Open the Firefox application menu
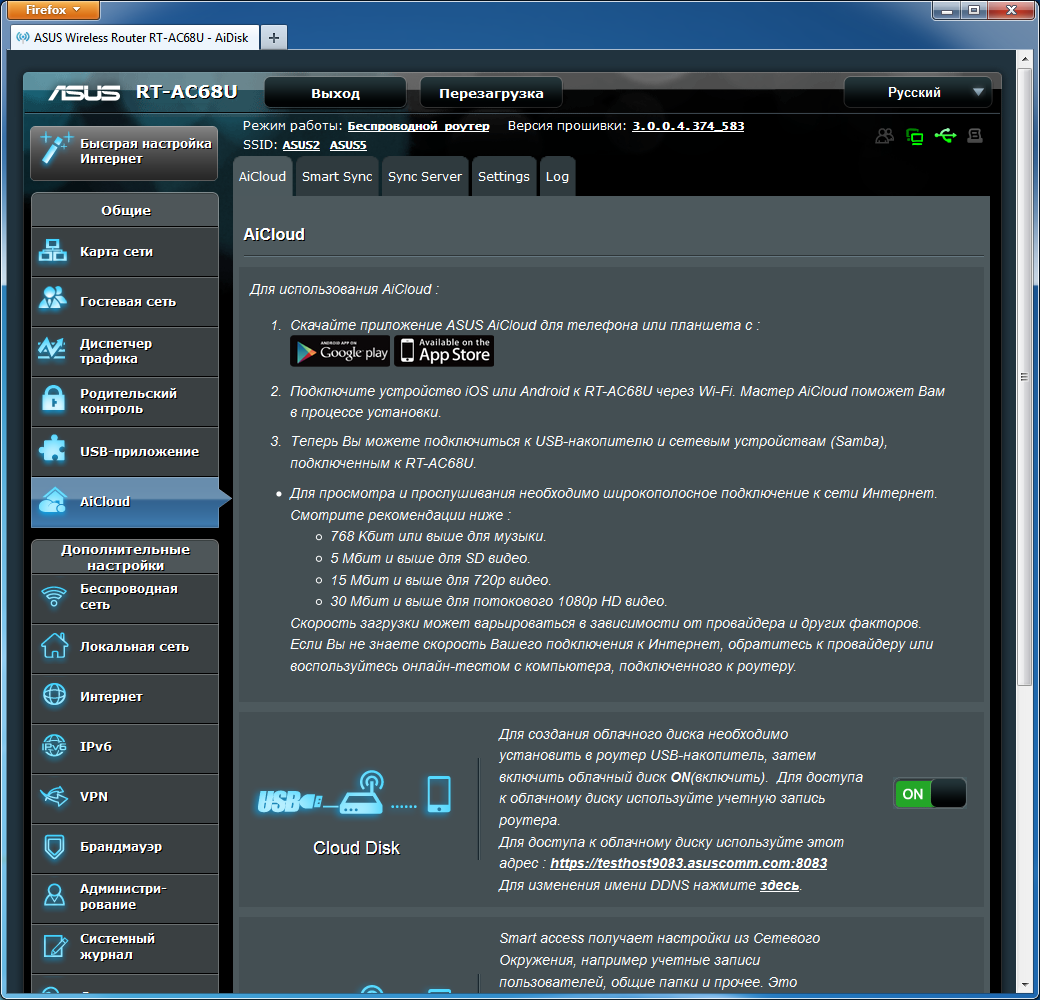The image size is (1040, 1000). (52, 9)
